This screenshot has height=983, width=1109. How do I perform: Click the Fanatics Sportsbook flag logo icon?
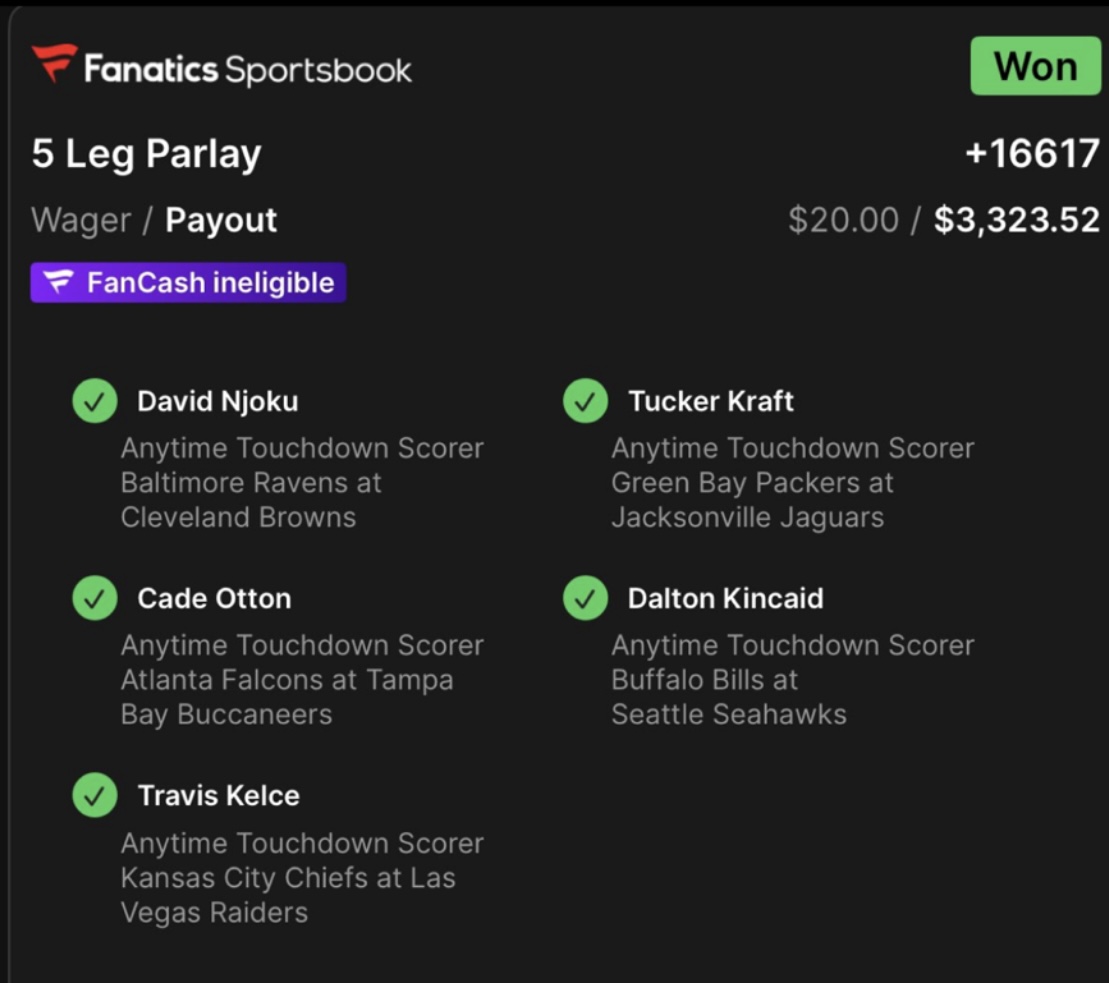54,64
